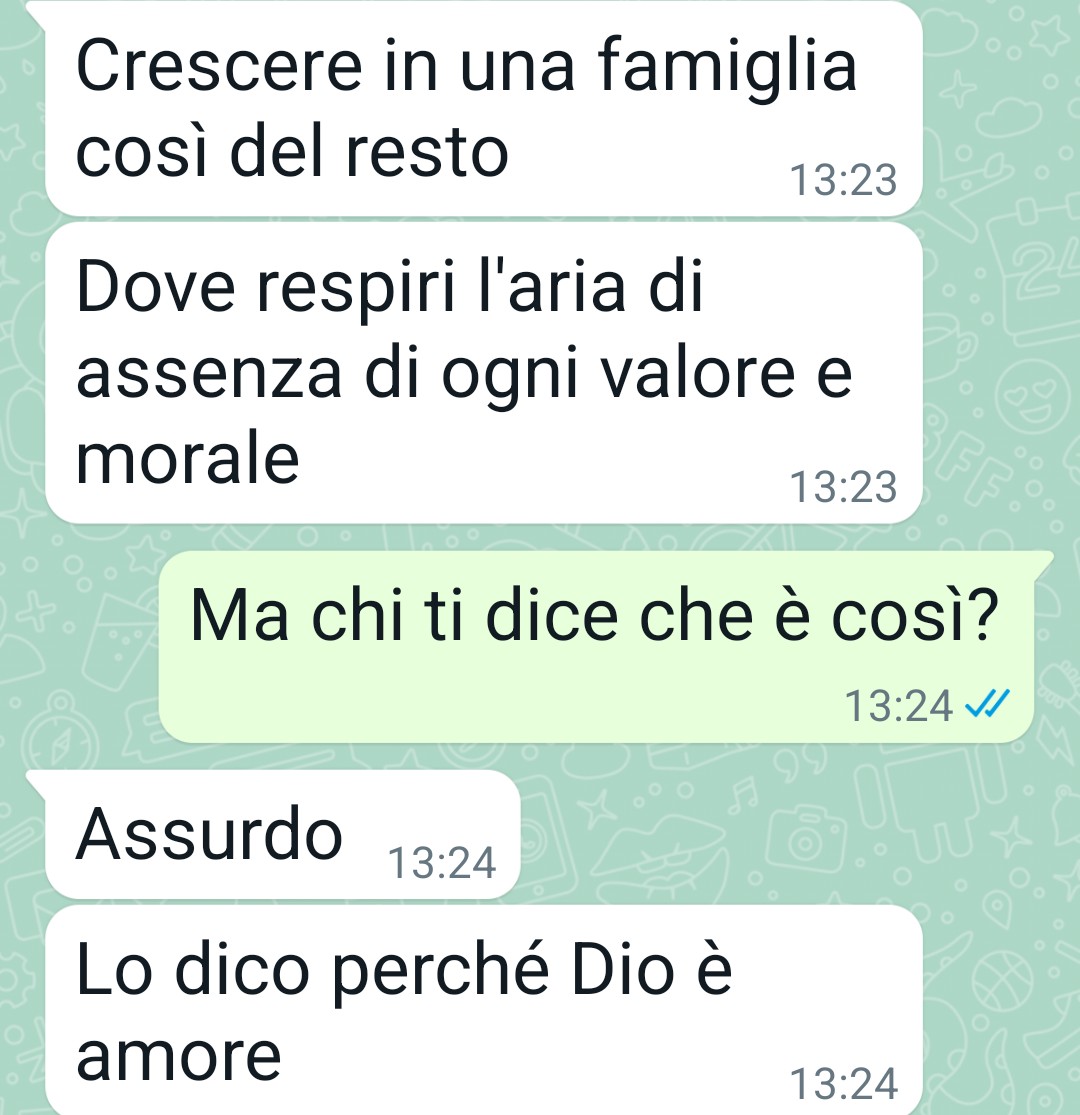
Task: Select the sent message 'Ma chi ti dice che è così?'
Action: point(596,647)
